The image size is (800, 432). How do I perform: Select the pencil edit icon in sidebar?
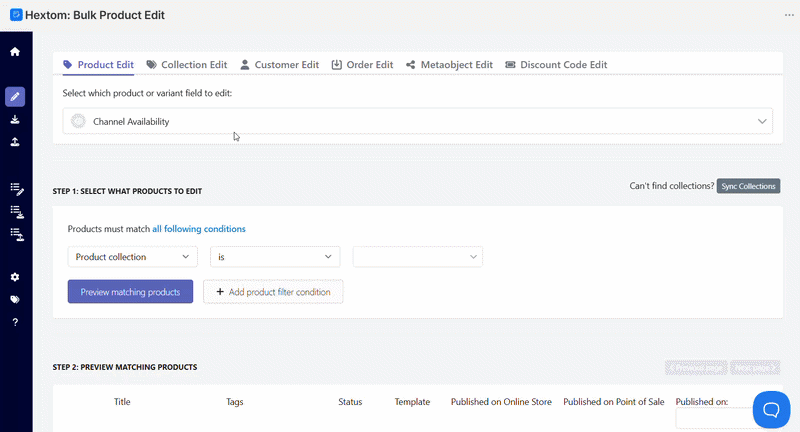(x=15, y=96)
